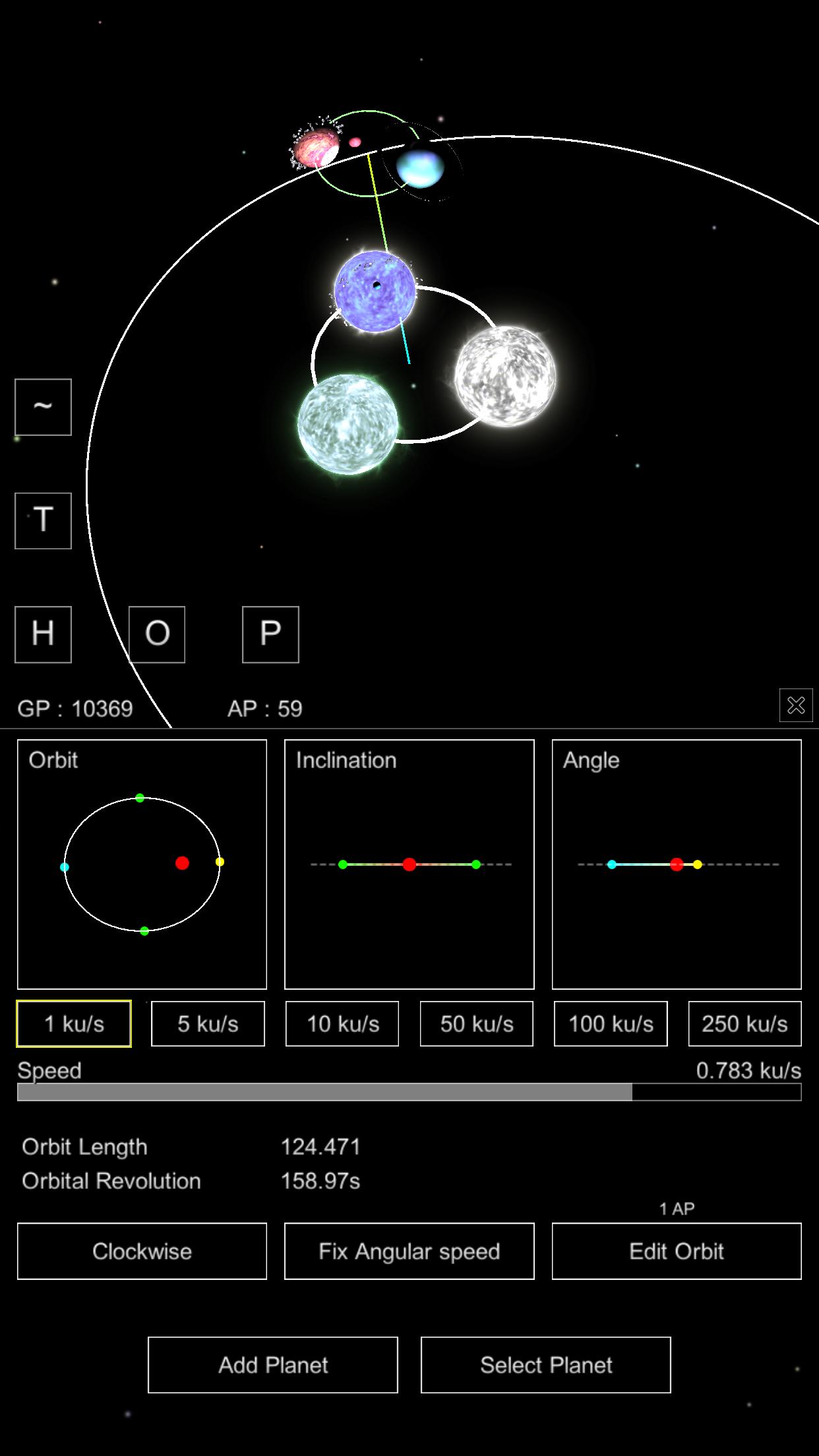Viewport: 819px width, 1456px height.
Task: Click the red focus point in Orbit diagram
Action: pos(183,863)
